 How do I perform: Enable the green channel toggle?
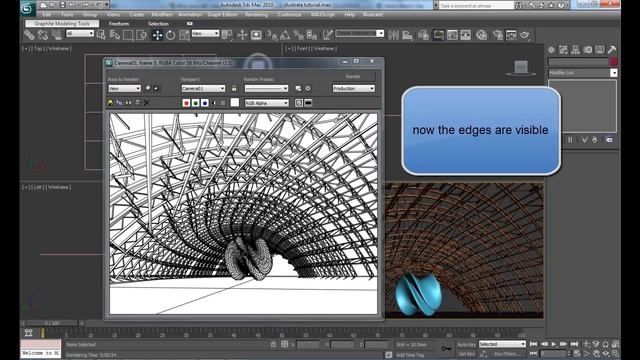click(196, 103)
